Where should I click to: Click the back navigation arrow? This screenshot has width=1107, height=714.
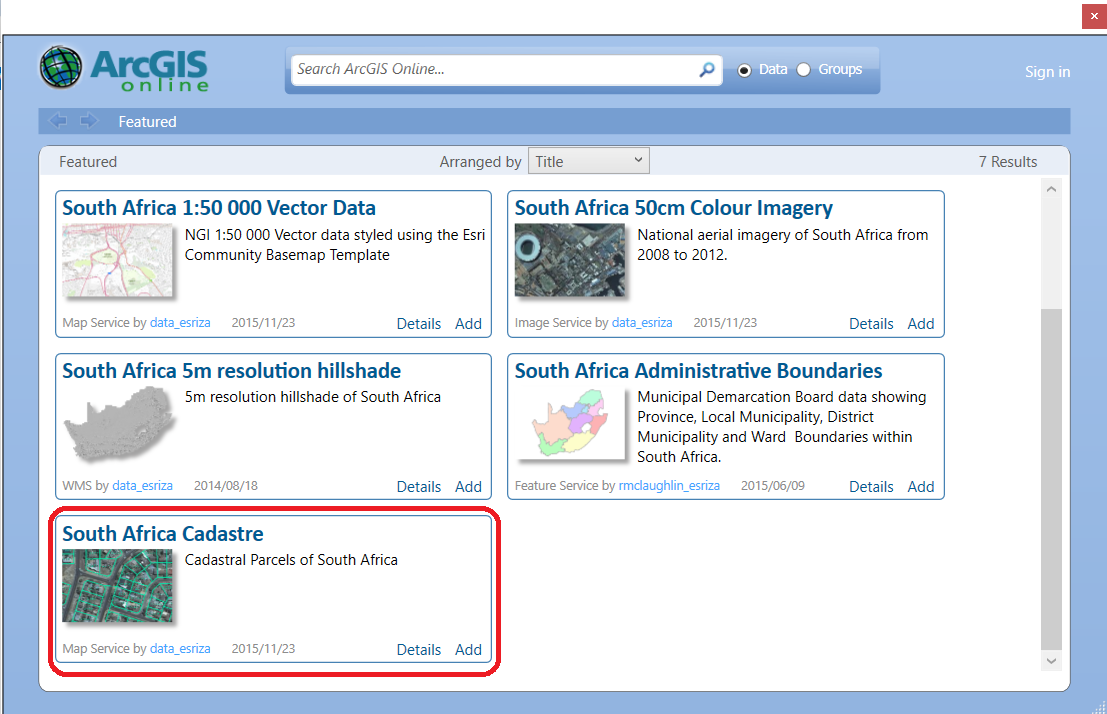point(59,121)
